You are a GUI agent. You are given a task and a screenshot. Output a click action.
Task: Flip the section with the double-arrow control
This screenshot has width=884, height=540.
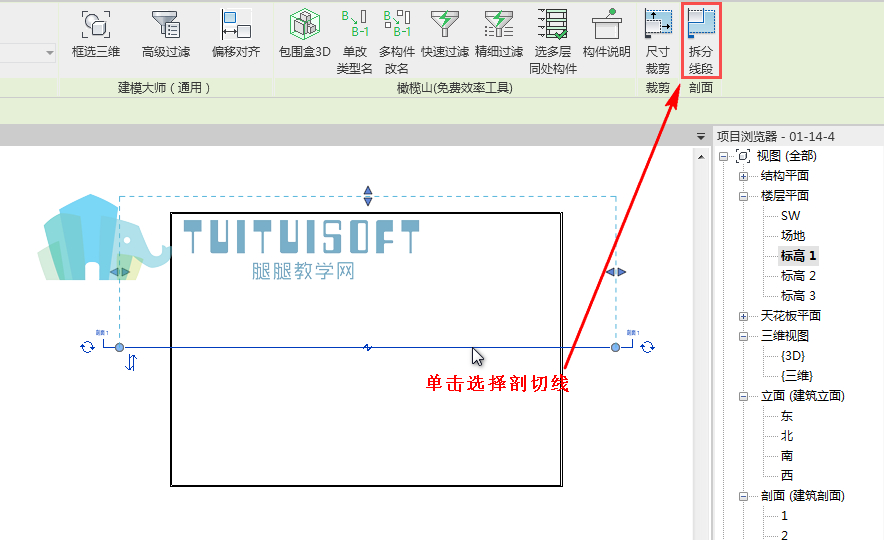131,362
